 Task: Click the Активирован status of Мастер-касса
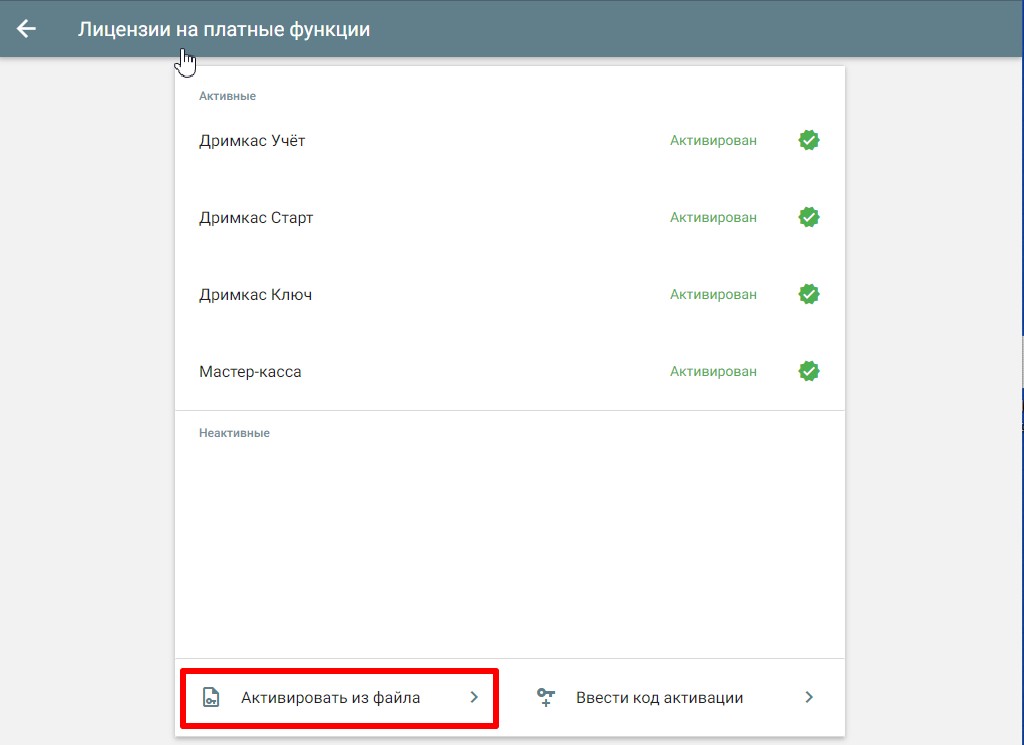click(x=713, y=372)
